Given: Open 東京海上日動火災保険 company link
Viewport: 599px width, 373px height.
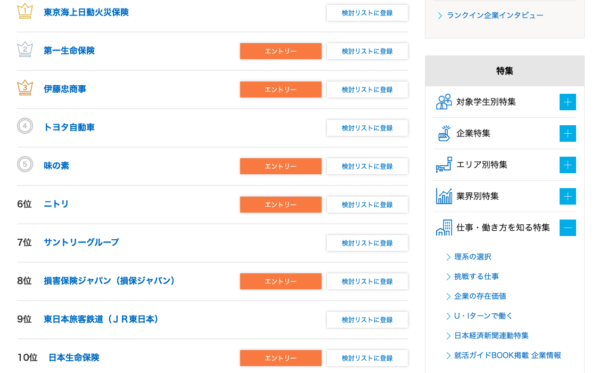Looking at the screenshot, I should (x=86, y=12).
